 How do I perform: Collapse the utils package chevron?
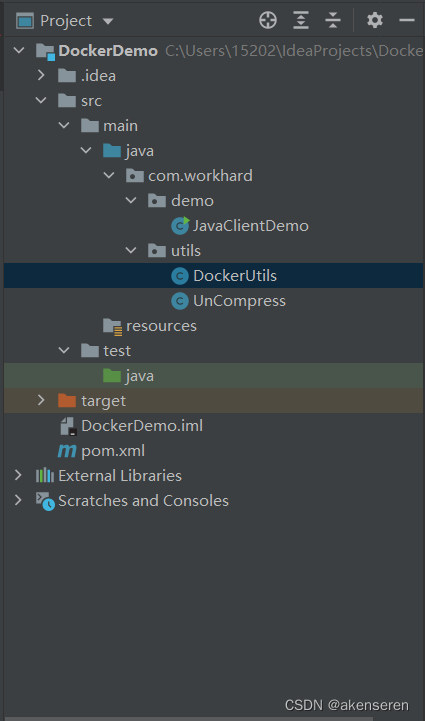(131, 251)
